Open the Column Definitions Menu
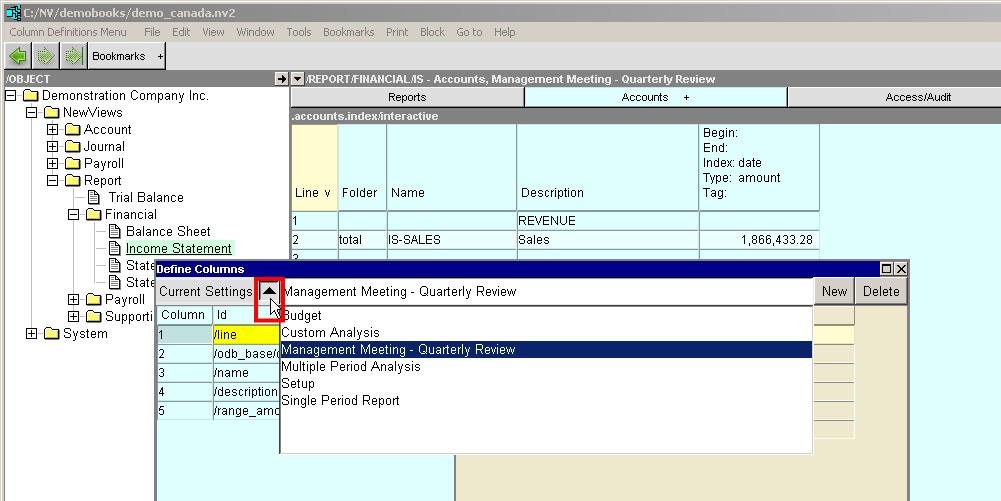The width and height of the screenshot is (1001, 501). tap(68, 32)
